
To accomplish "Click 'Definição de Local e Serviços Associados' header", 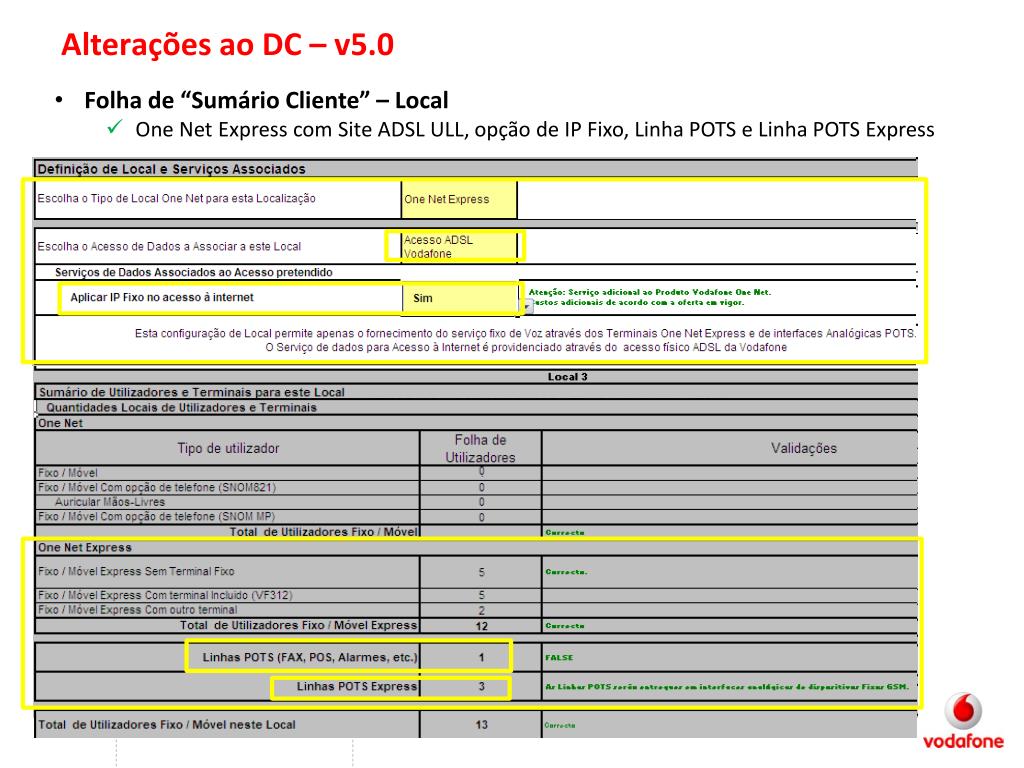I will [171, 169].
